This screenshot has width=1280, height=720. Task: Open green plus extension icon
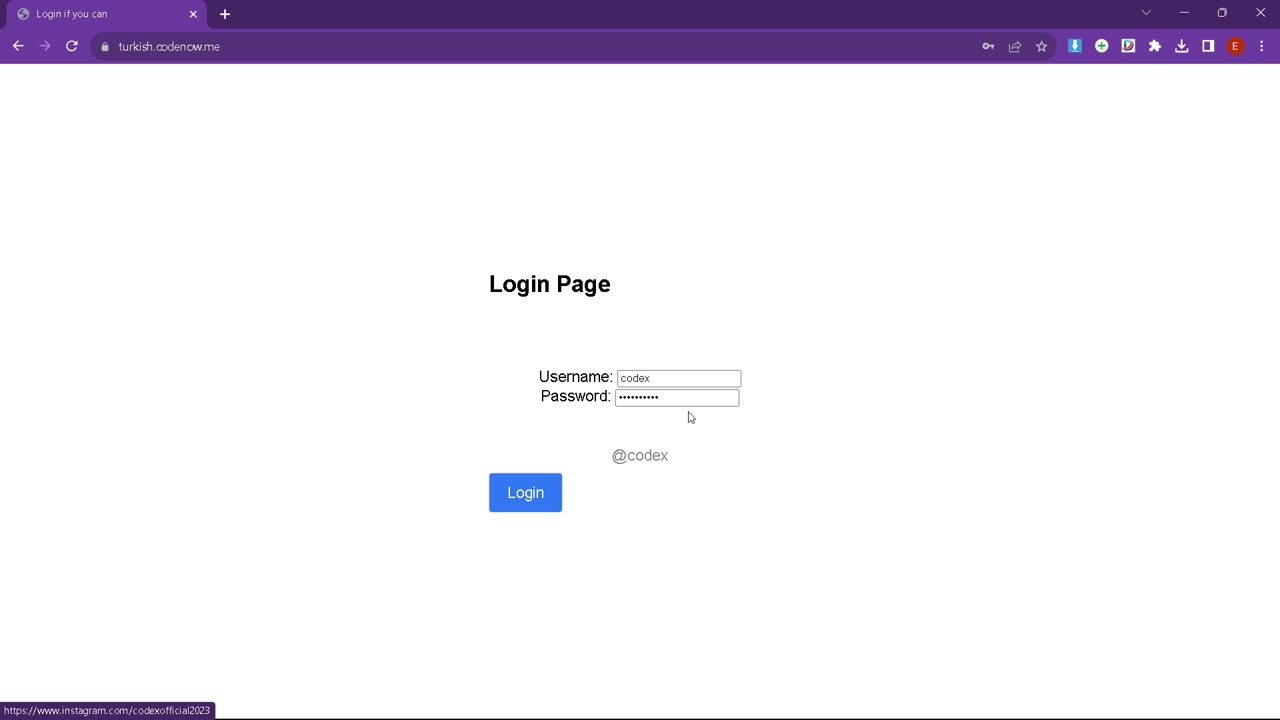pos(1101,46)
